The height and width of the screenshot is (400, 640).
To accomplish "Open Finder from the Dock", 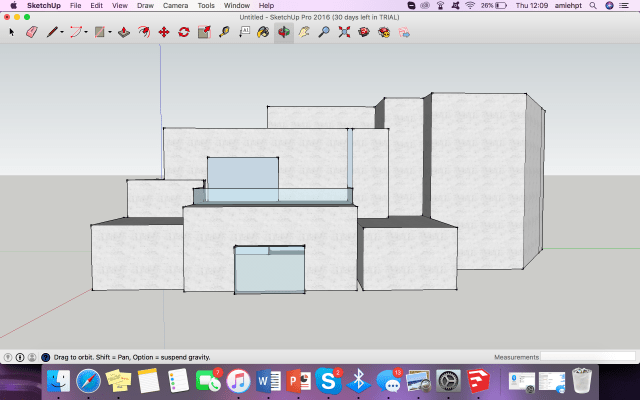I will (x=58, y=381).
